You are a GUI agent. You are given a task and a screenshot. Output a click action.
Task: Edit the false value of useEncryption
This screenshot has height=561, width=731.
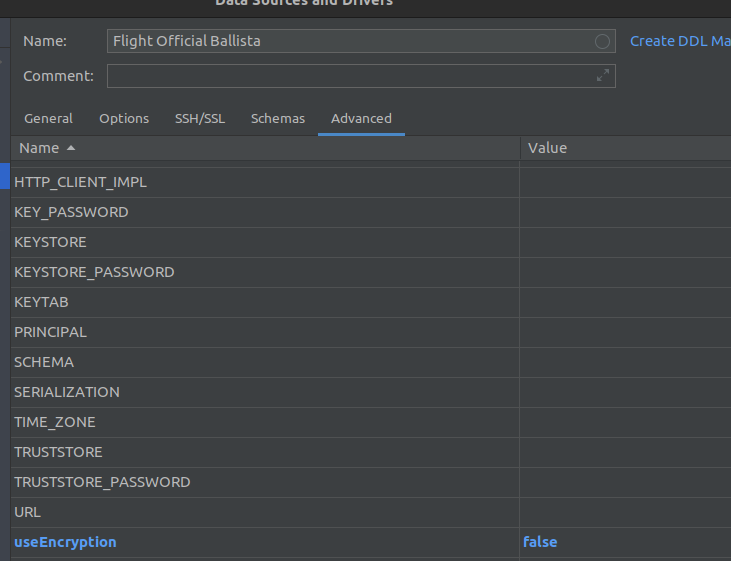click(540, 542)
